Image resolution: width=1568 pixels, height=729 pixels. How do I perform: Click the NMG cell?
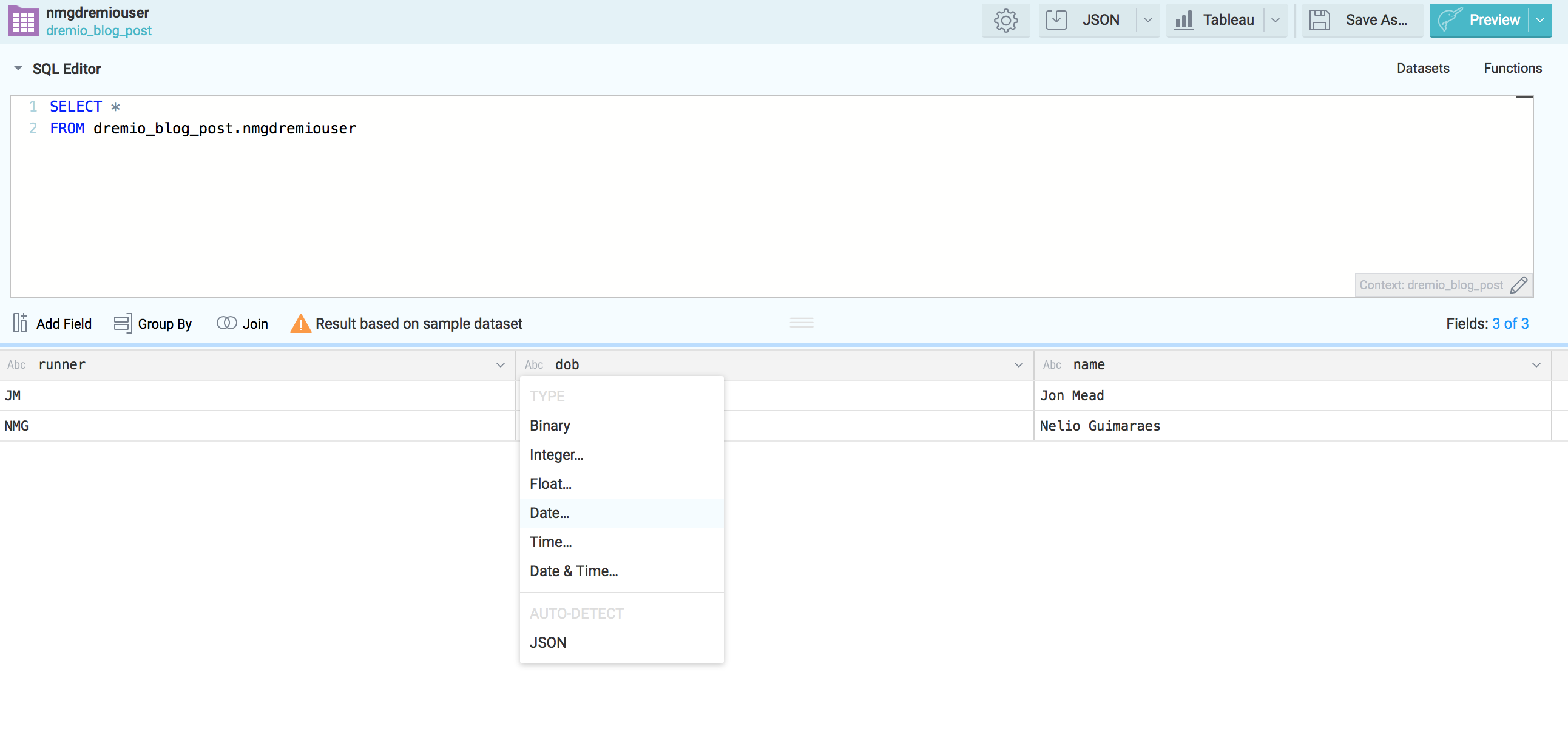[x=257, y=426]
